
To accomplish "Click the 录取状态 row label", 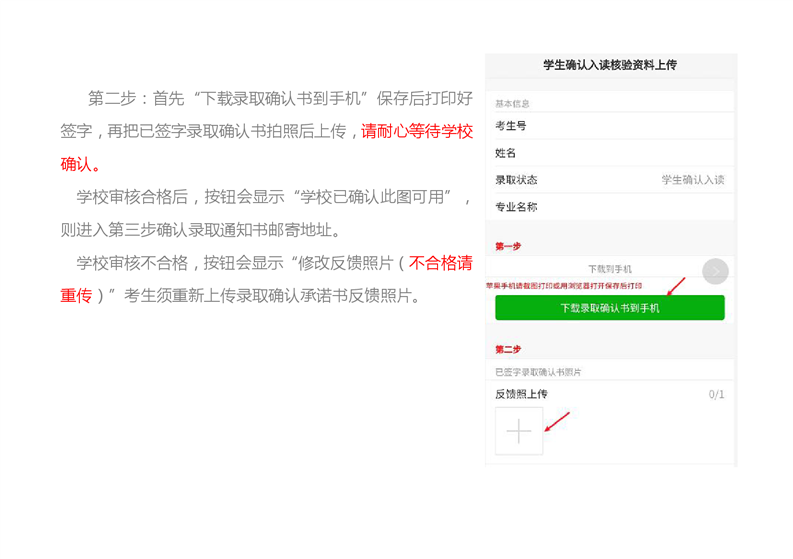I will [x=516, y=180].
